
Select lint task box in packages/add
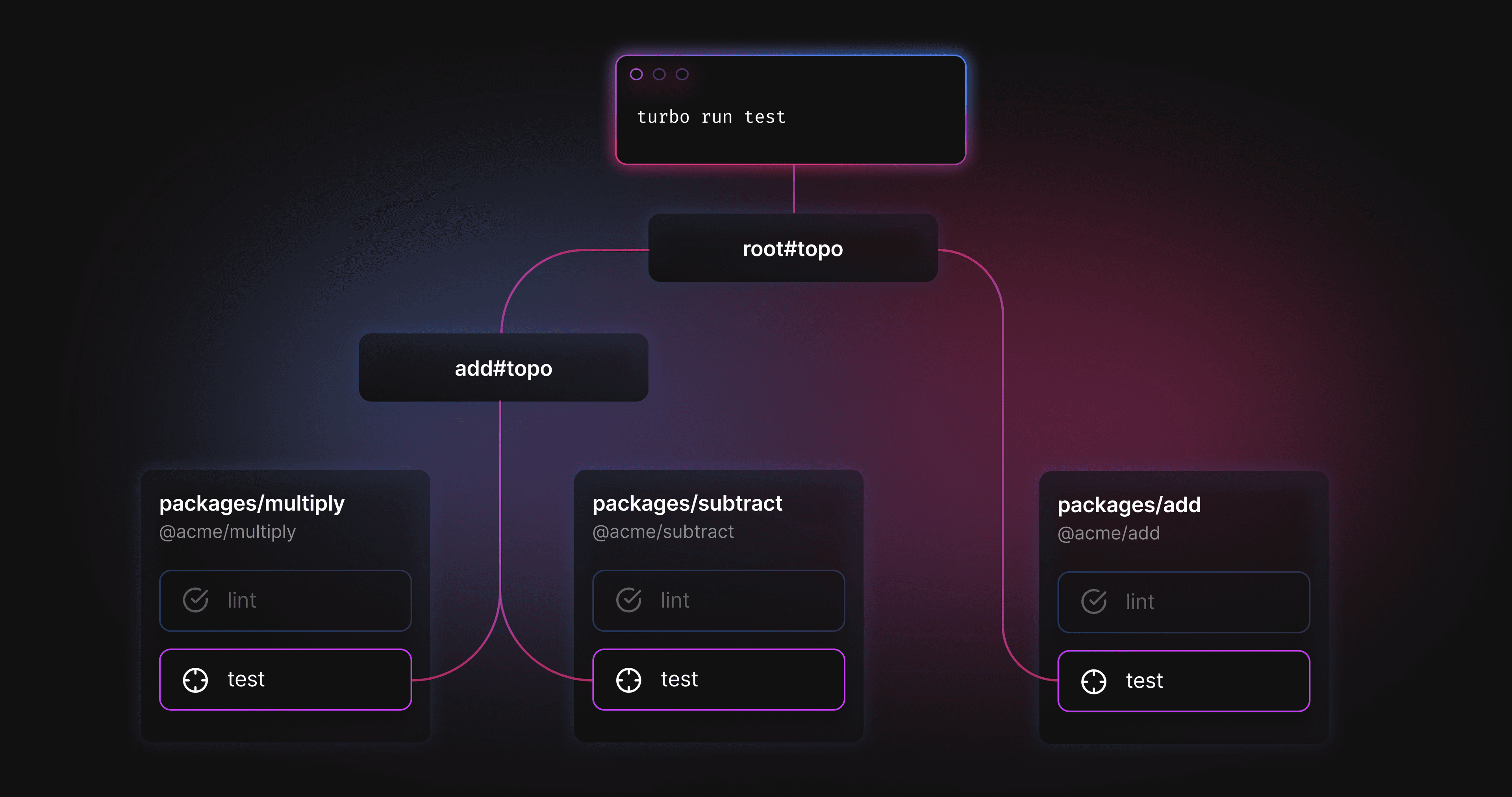click(x=1183, y=602)
